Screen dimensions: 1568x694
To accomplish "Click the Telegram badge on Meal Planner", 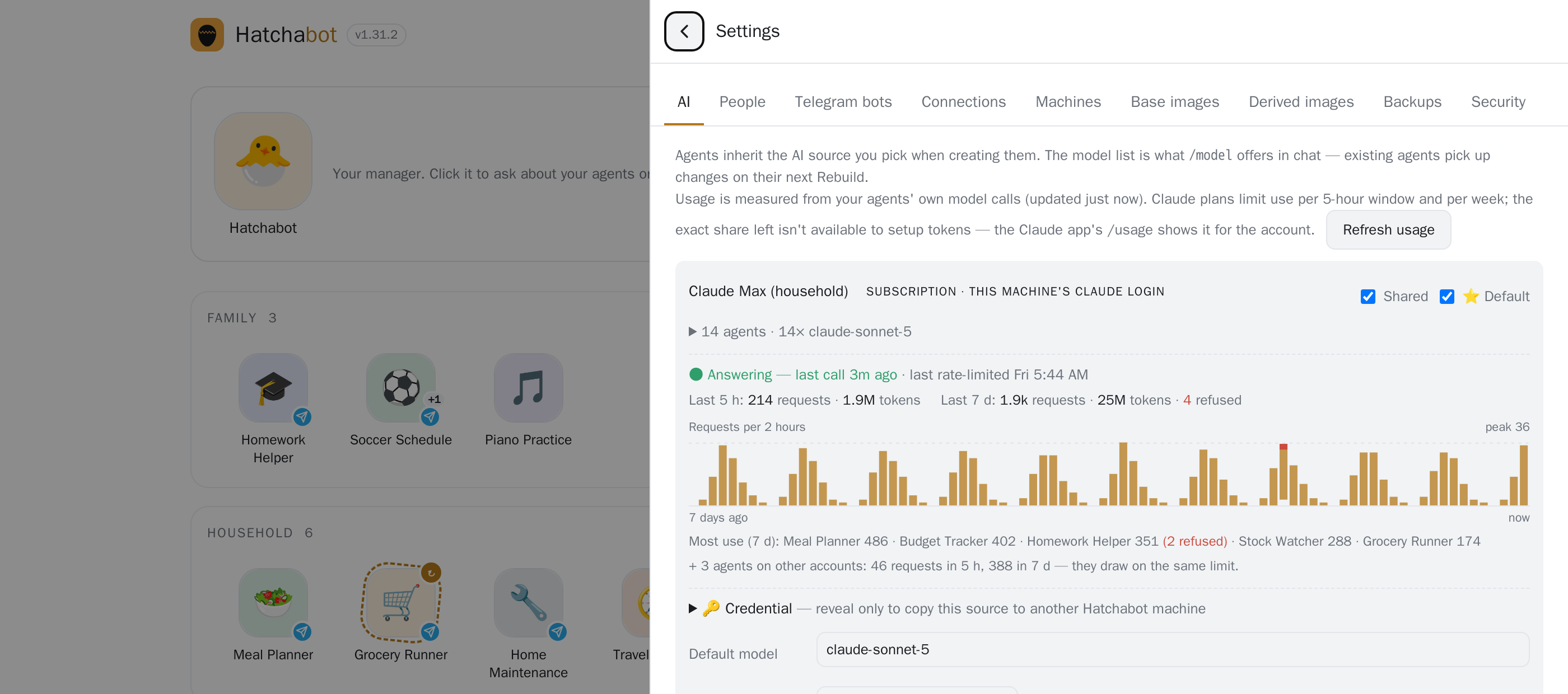I will (302, 631).
